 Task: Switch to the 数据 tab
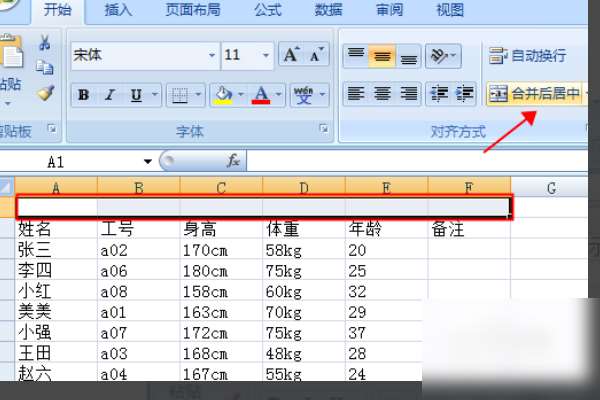click(328, 10)
